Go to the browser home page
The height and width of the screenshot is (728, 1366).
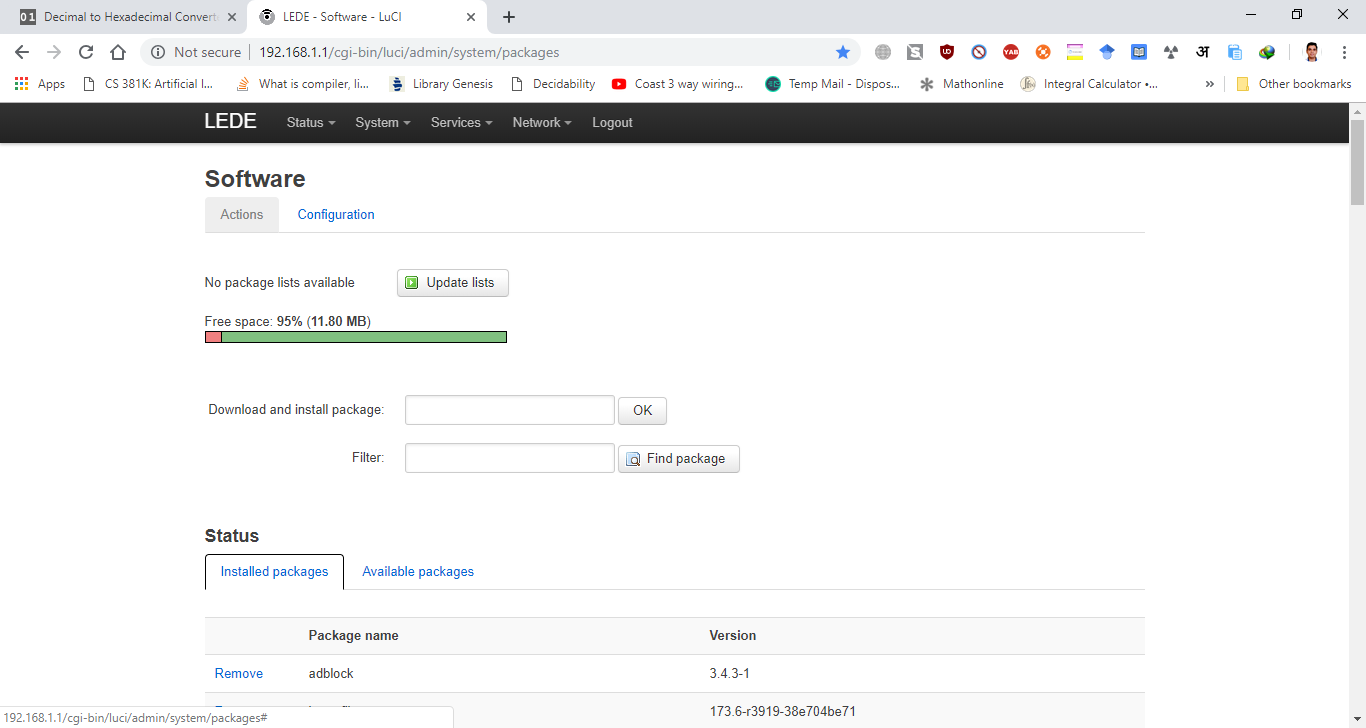pyautogui.click(x=118, y=52)
